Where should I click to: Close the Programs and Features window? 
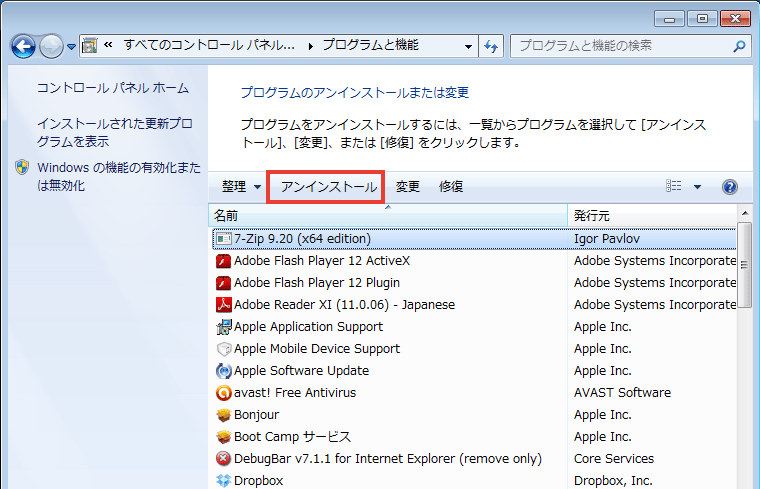coord(735,19)
